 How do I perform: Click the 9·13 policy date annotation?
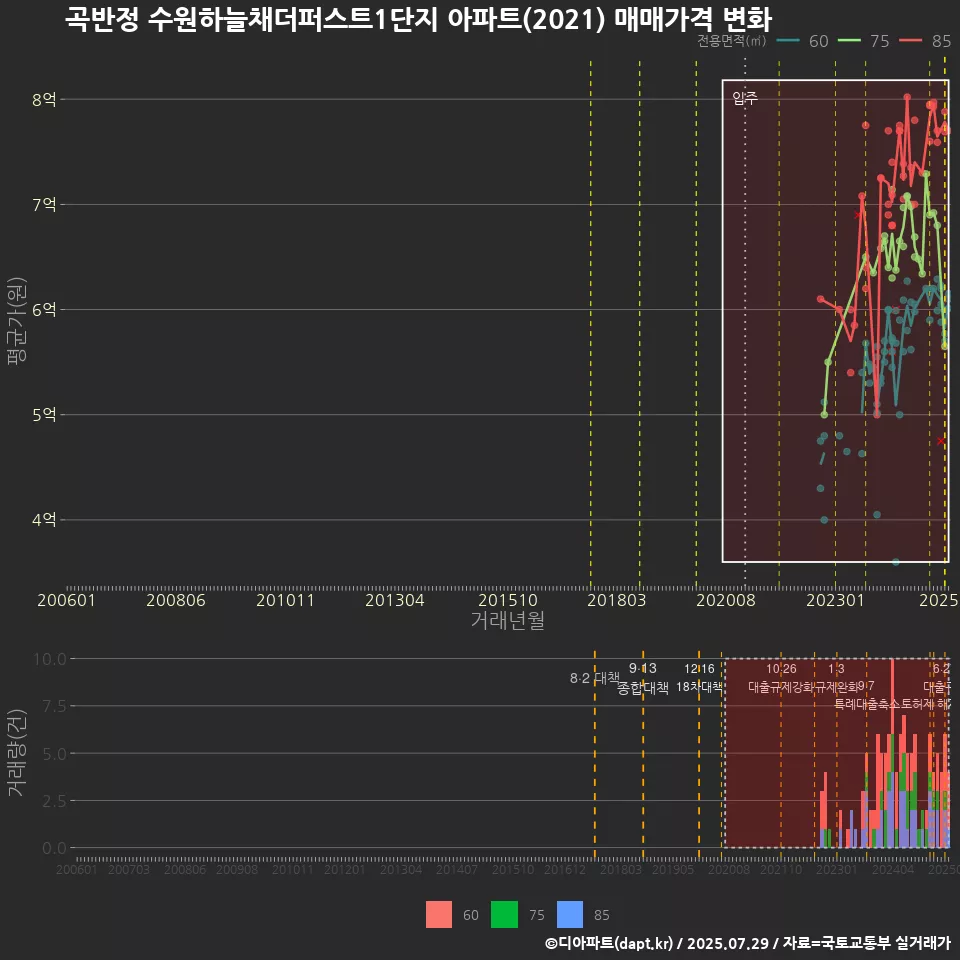point(642,668)
